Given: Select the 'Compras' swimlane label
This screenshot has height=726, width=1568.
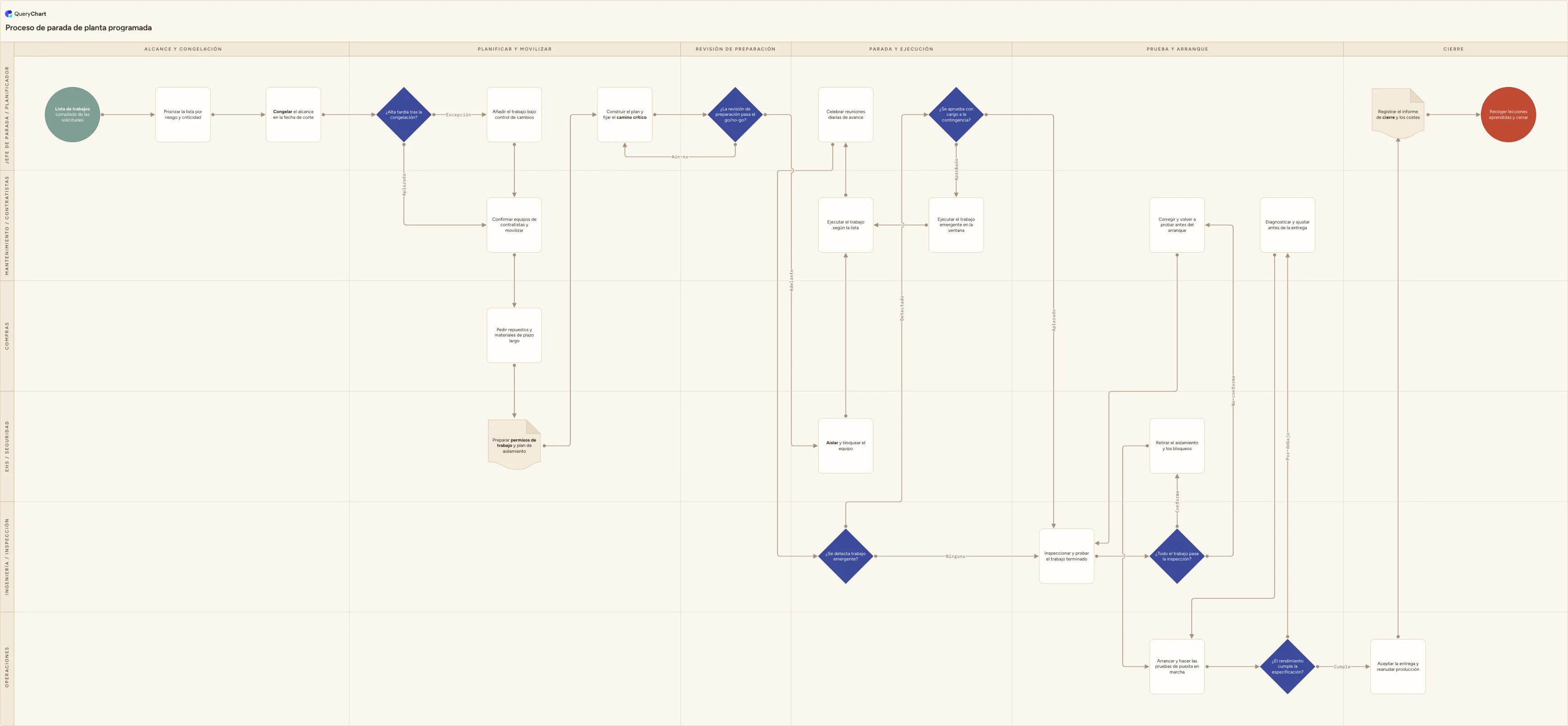Looking at the screenshot, I should coord(7,336).
